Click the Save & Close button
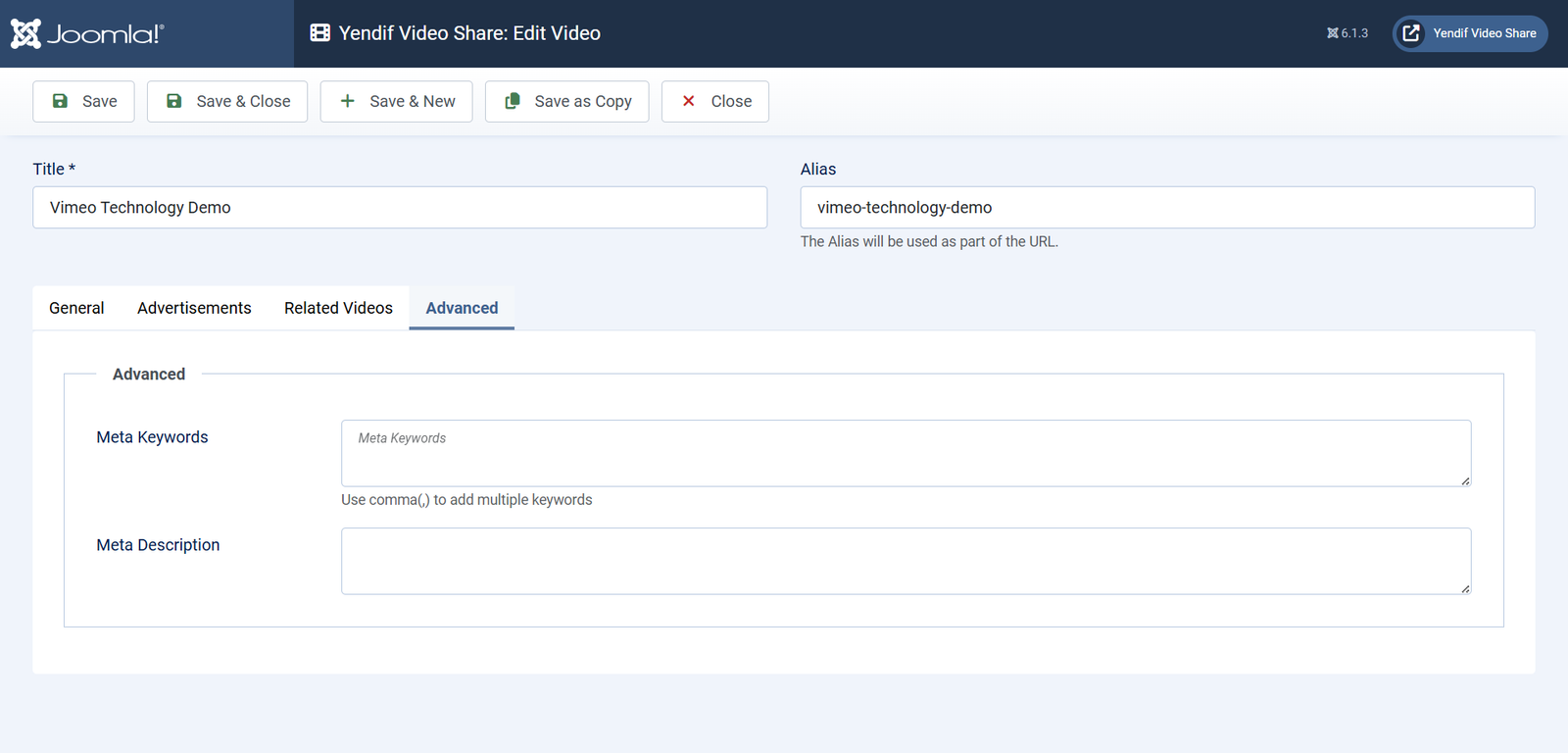This screenshot has width=1568, height=753. click(x=227, y=101)
